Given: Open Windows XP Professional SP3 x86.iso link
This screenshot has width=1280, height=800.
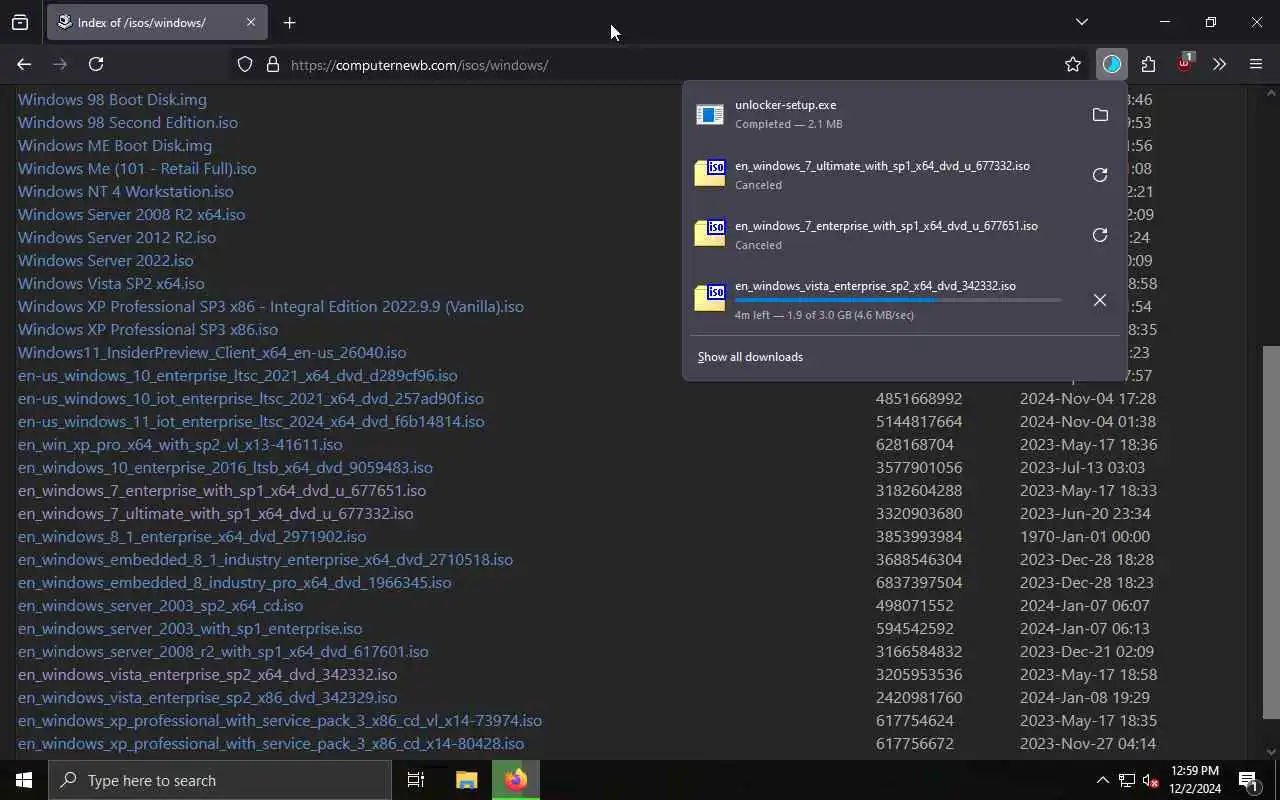Looking at the screenshot, I should tap(148, 330).
